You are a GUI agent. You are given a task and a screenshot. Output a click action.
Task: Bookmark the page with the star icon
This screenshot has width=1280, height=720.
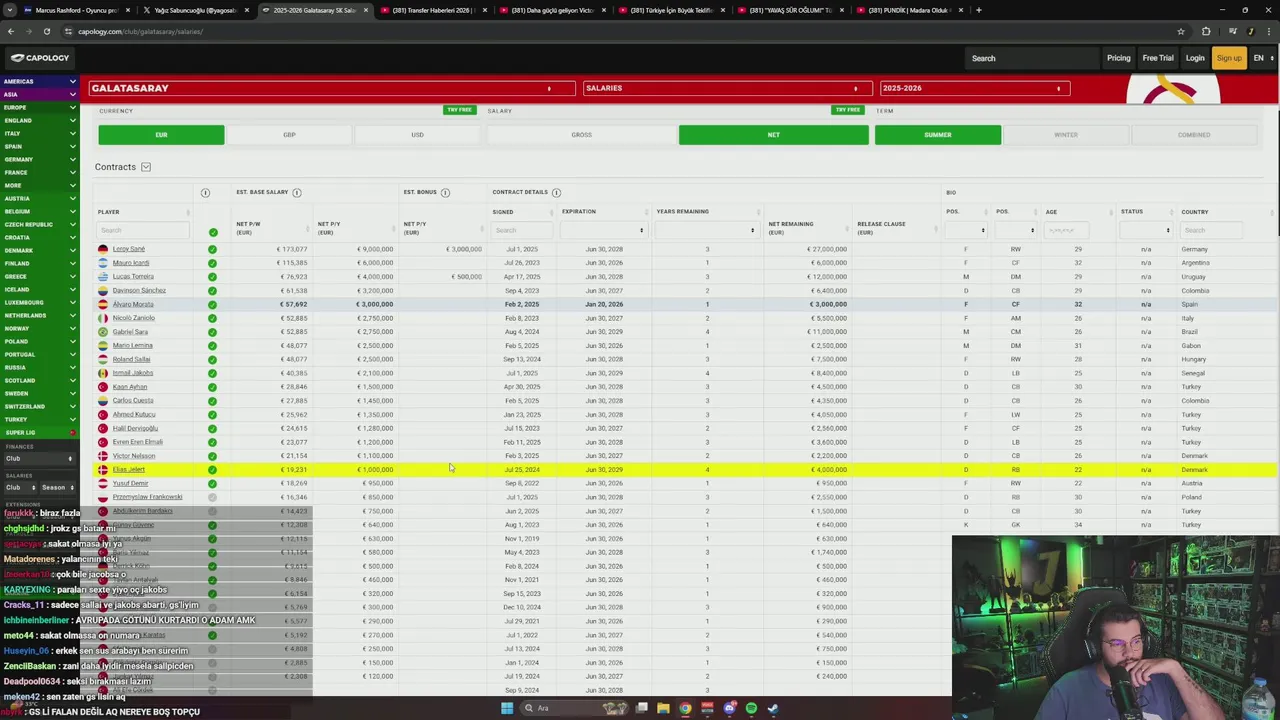(x=1181, y=31)
